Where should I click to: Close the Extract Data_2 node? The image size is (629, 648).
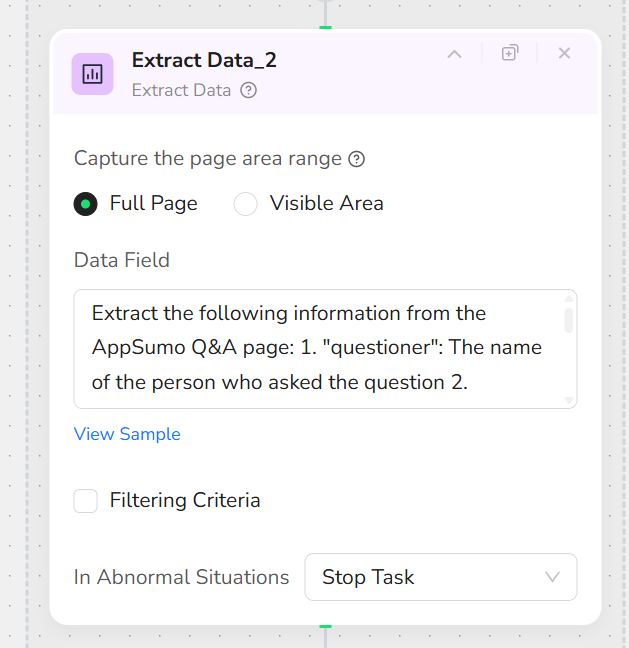564,54
